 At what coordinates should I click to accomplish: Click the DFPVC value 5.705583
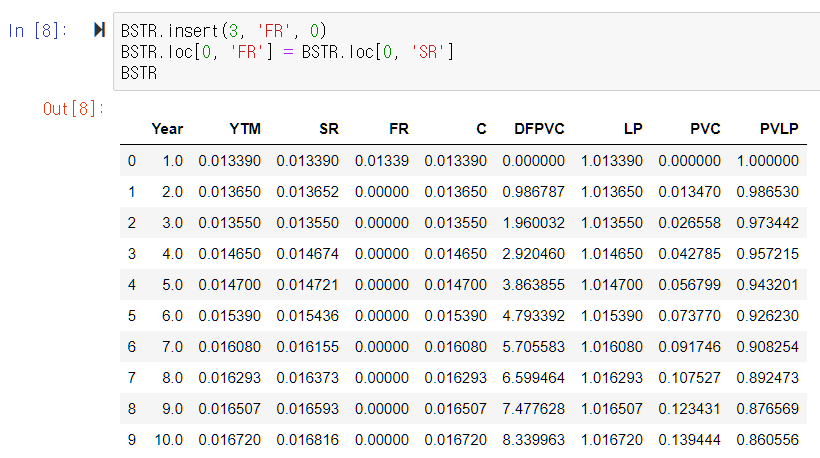pos(533,347)
